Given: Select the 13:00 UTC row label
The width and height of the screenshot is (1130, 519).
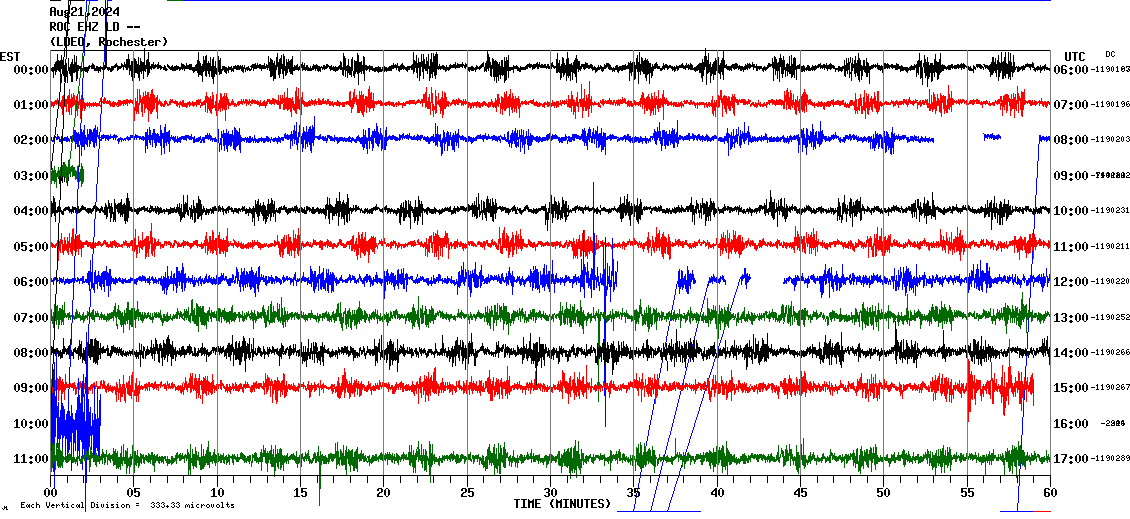Looking at the screenshot, I should (1074, 318).
